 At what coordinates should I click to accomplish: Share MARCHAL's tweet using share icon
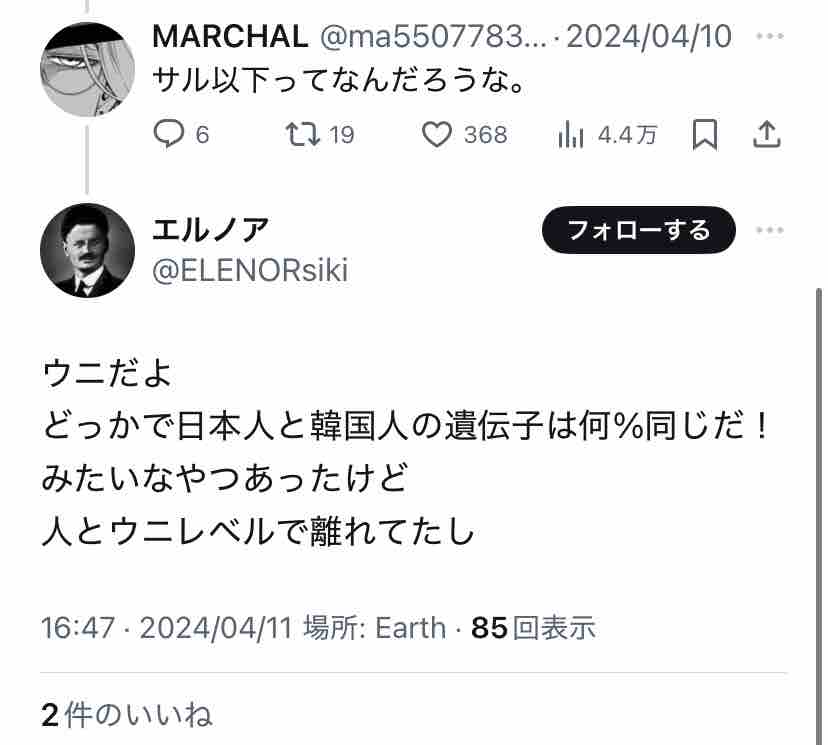coord(766,134)
